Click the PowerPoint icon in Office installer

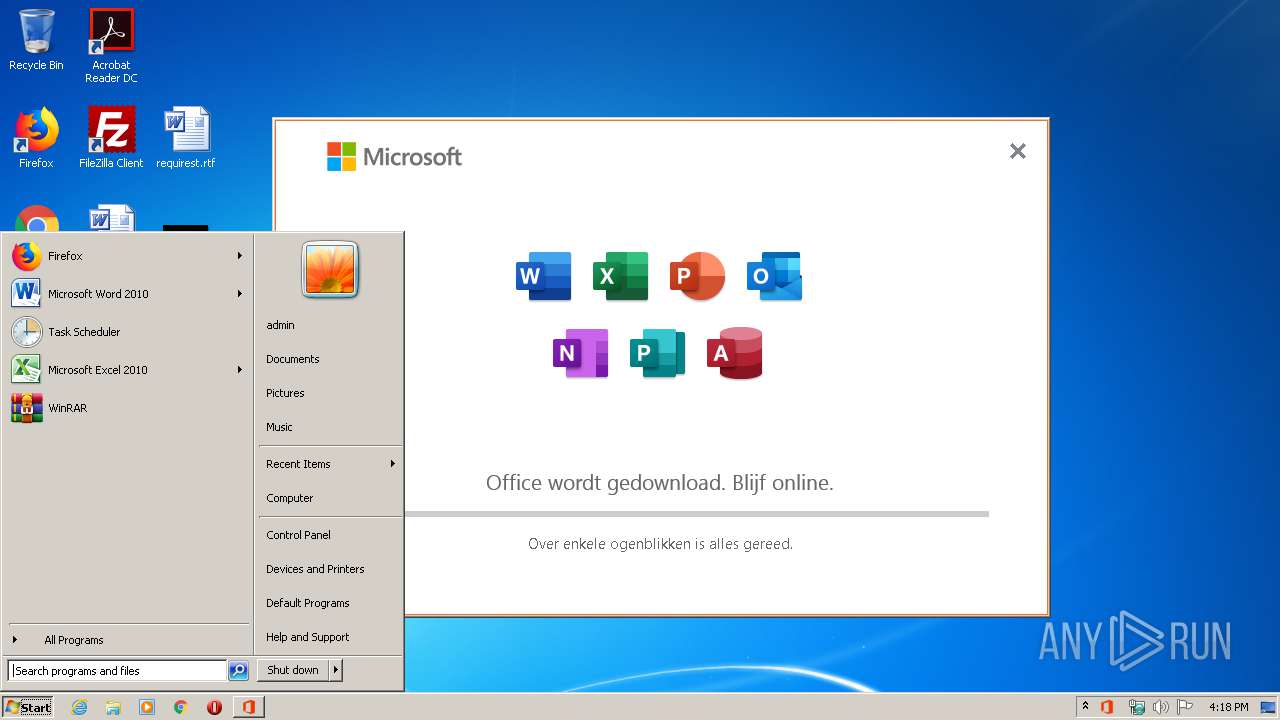[x=697, y=276]
